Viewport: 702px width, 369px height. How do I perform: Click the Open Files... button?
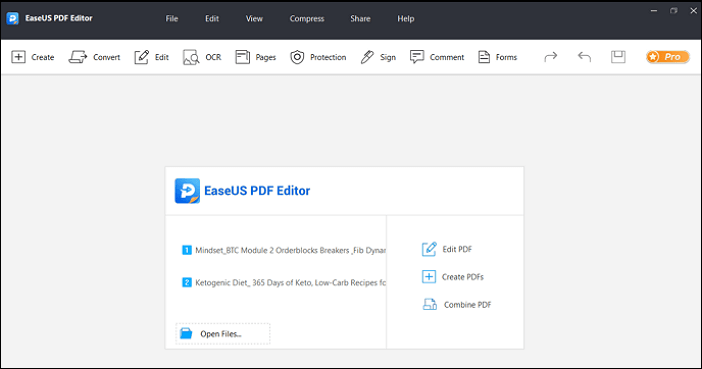pos(223,334)
